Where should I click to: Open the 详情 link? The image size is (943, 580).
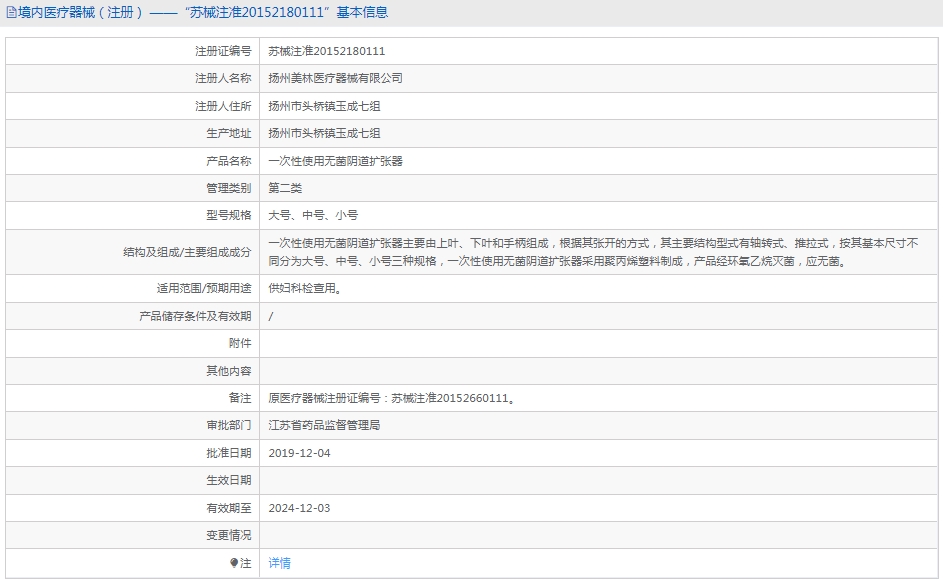pyautogui.click(x=278, y=563)
